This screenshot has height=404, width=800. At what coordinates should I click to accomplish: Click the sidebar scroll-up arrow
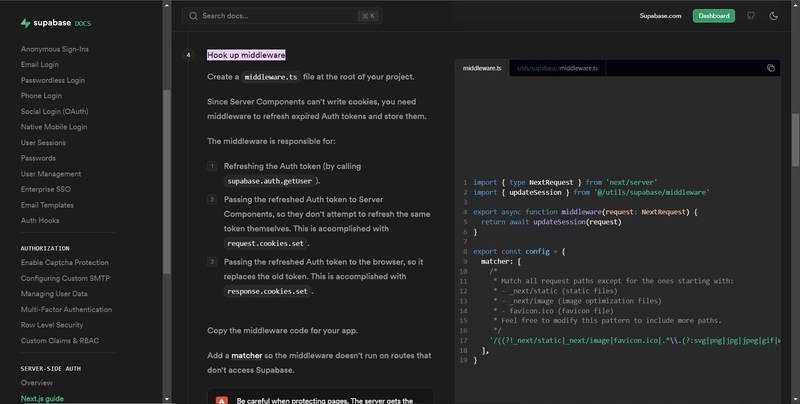coord(166,5)
